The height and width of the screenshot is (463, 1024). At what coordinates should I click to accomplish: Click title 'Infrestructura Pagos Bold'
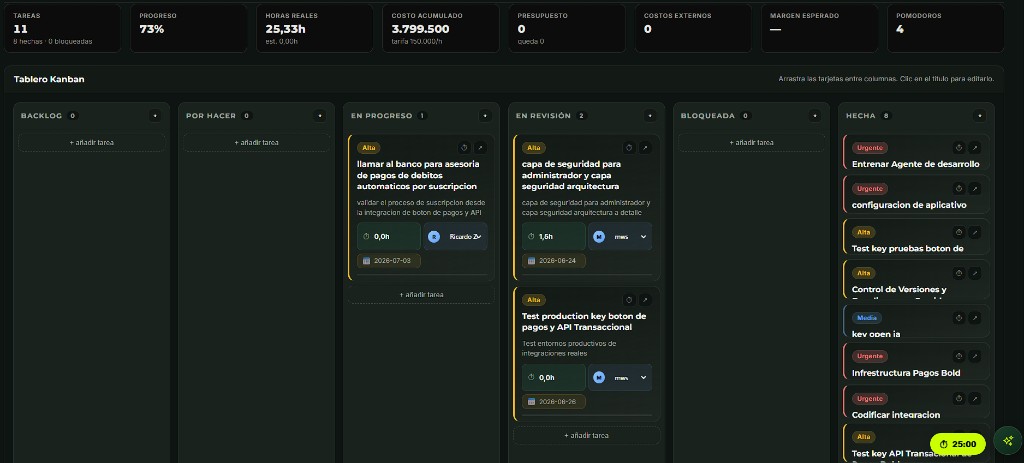[906, 374]
